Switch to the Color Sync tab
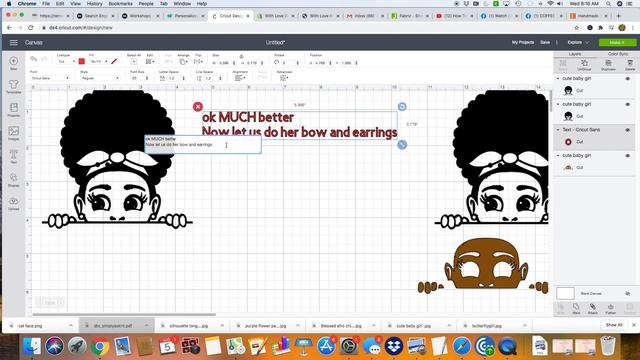The image size is (640, 360). coord(618,54)
